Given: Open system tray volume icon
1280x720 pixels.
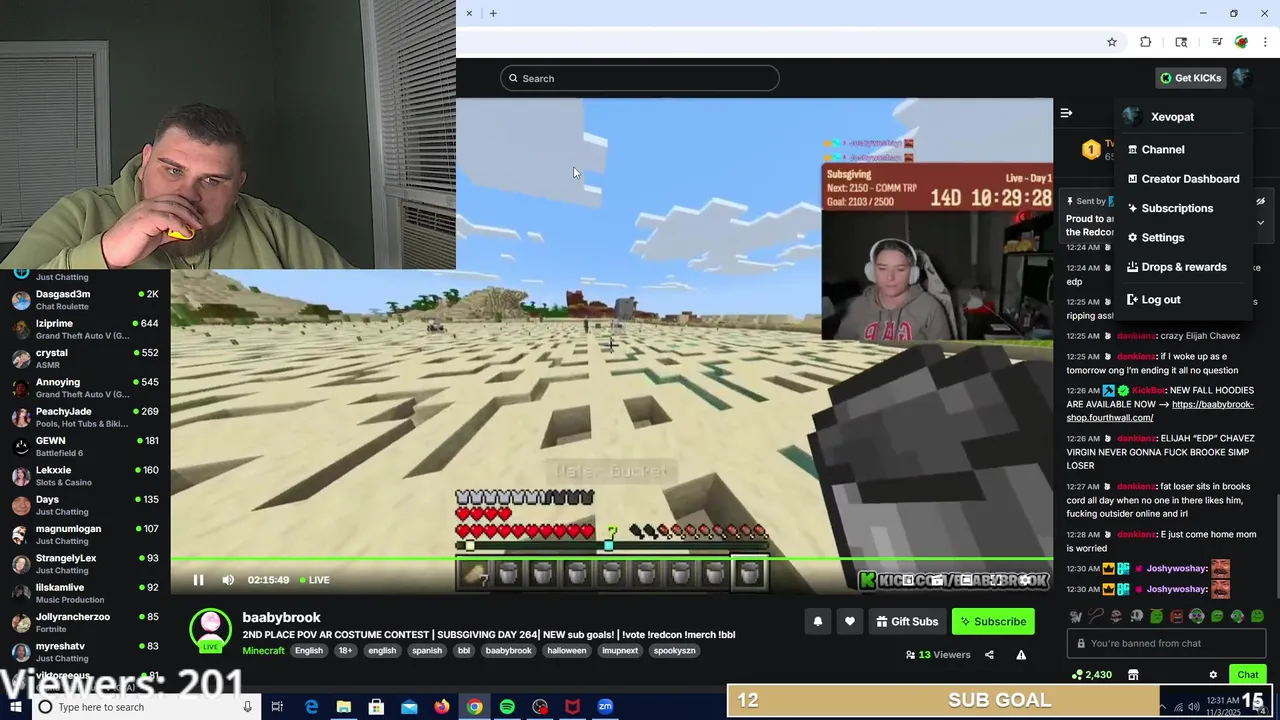Looking at the screenshot, I should pos(1194,707).
